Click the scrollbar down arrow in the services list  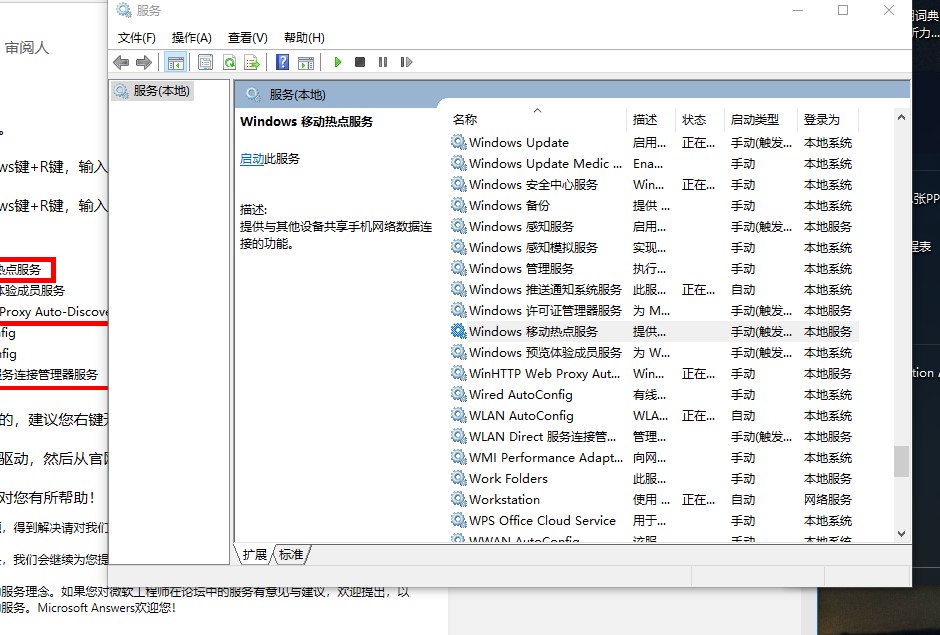coord(901,533)
